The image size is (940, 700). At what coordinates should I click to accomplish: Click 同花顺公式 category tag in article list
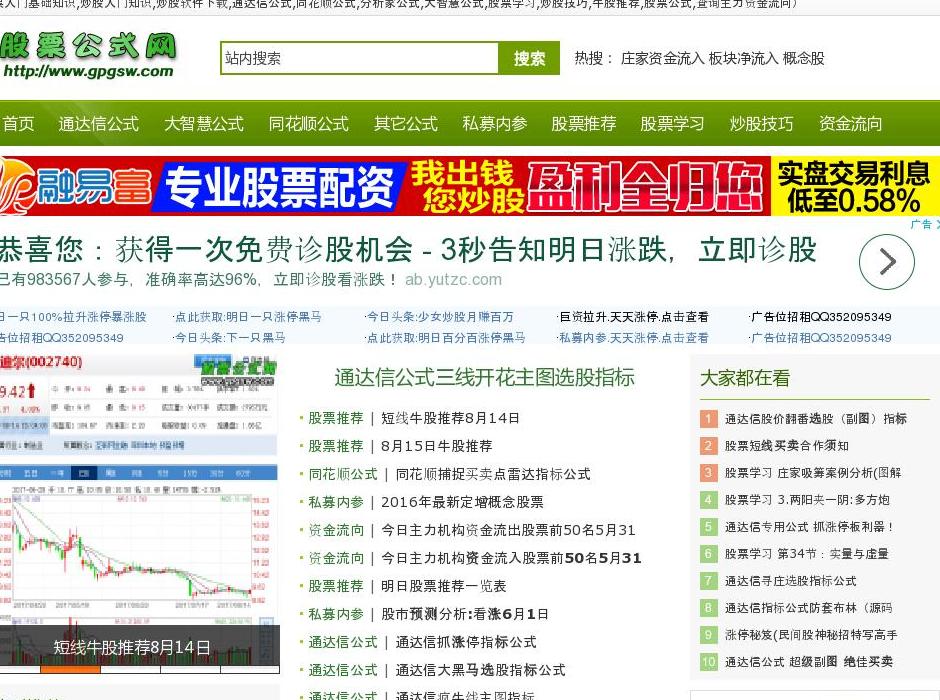pyautogui.click(x=343, y=475)
